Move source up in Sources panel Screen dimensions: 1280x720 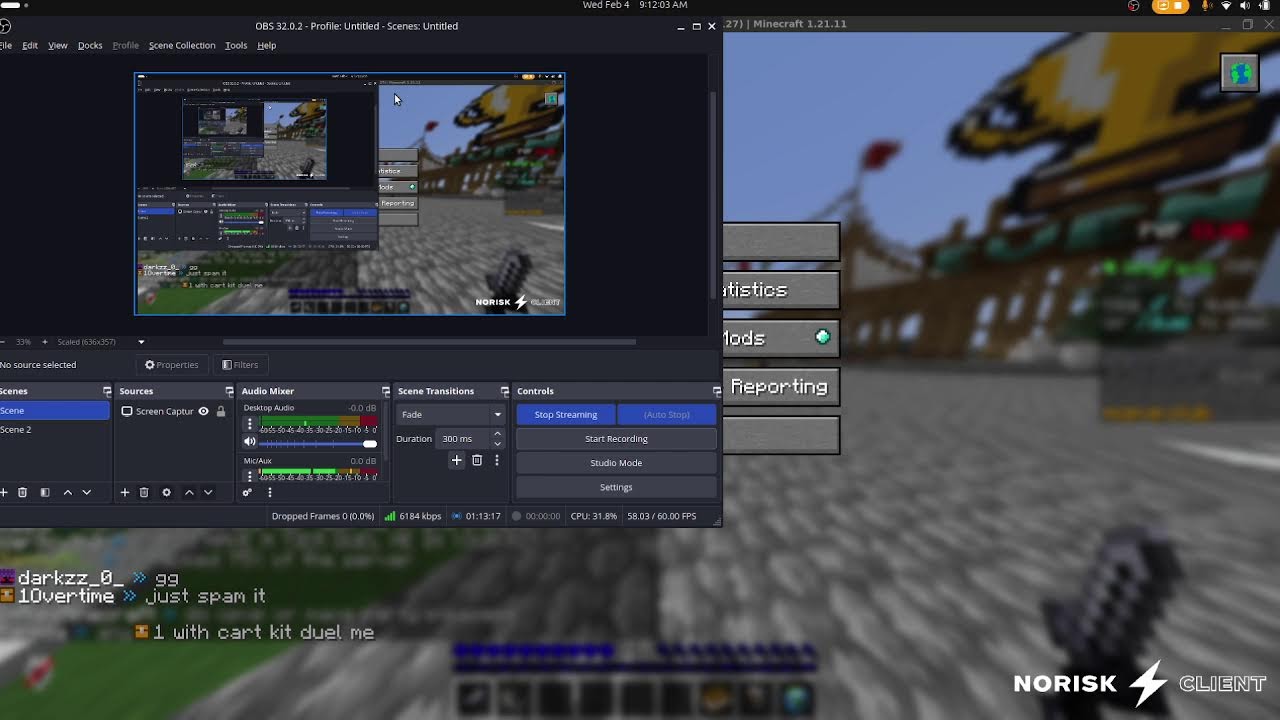point(189,492)
